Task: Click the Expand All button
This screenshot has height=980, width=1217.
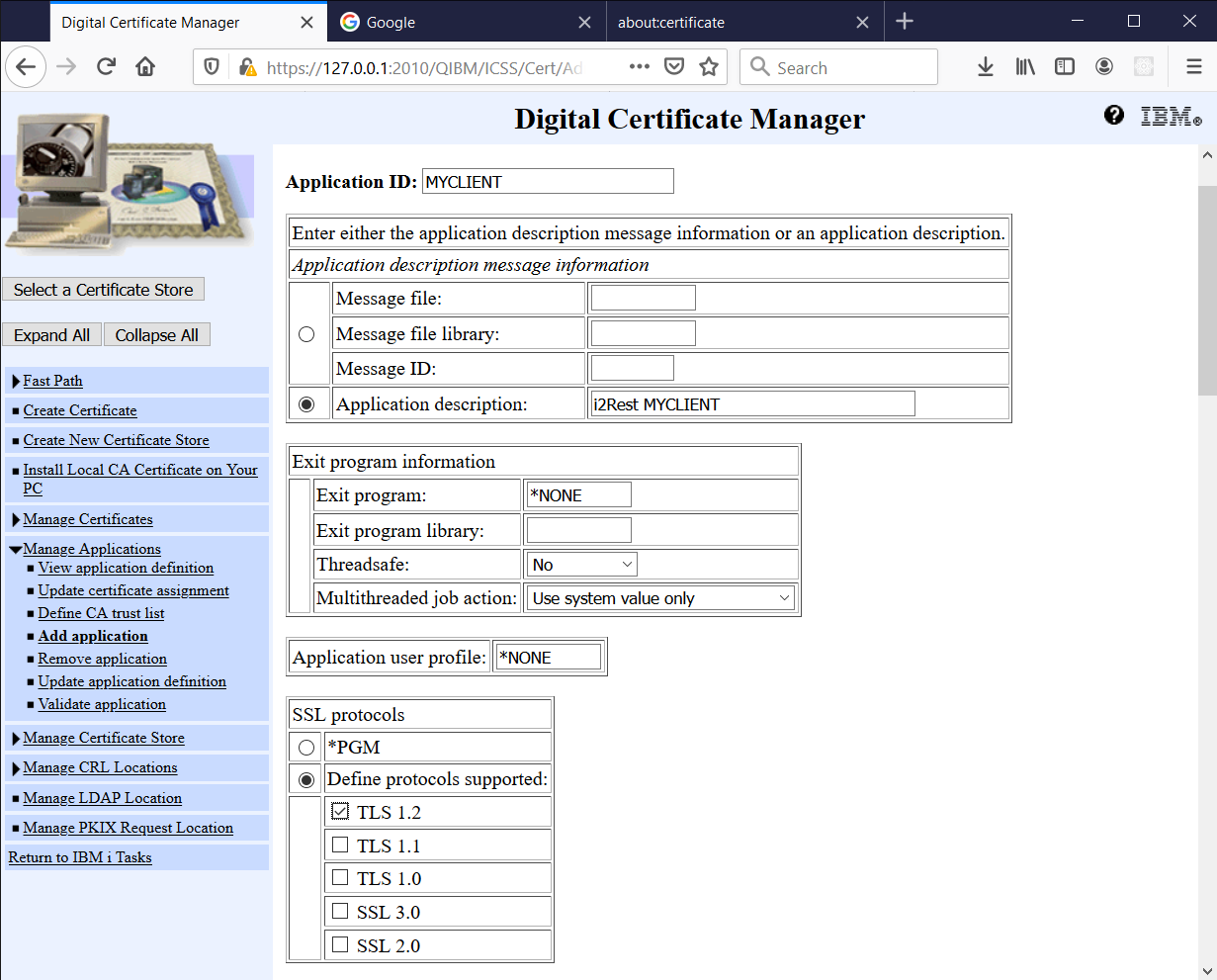Action: (51, 335)
